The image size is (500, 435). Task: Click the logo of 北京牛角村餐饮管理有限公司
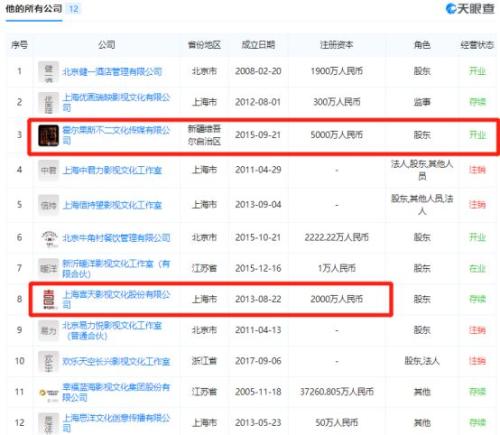coord(49,238)
